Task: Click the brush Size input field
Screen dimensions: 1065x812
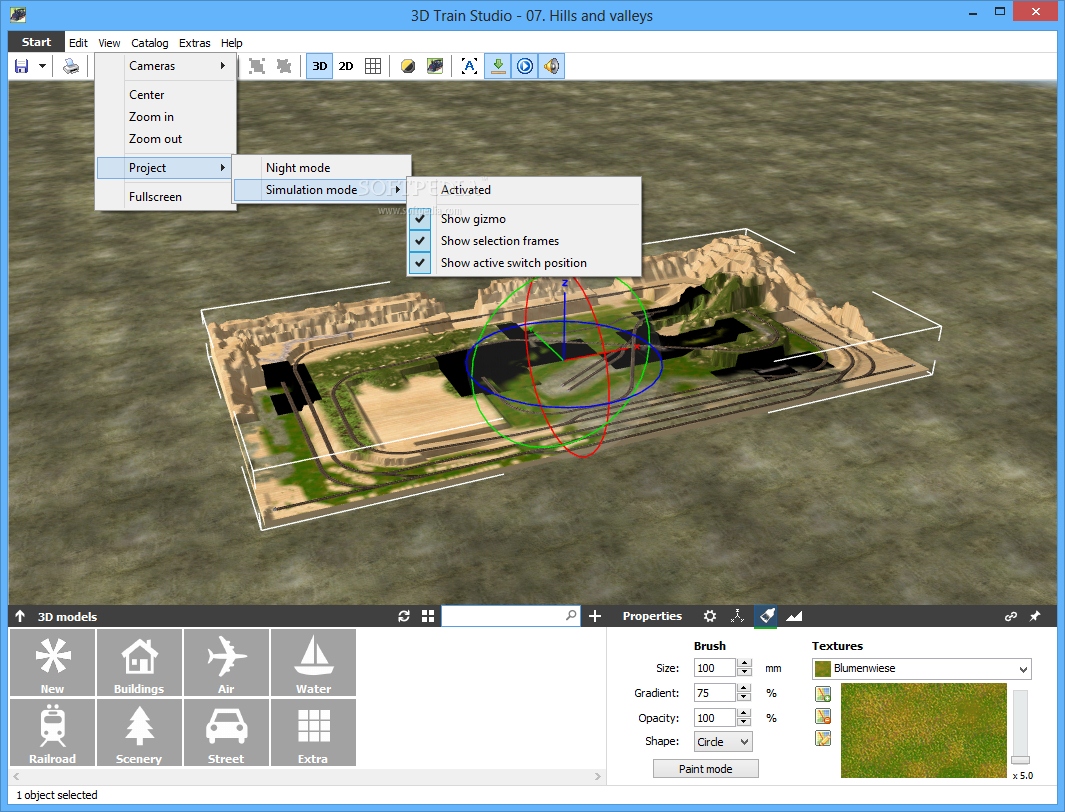Action: coord(715,668)
